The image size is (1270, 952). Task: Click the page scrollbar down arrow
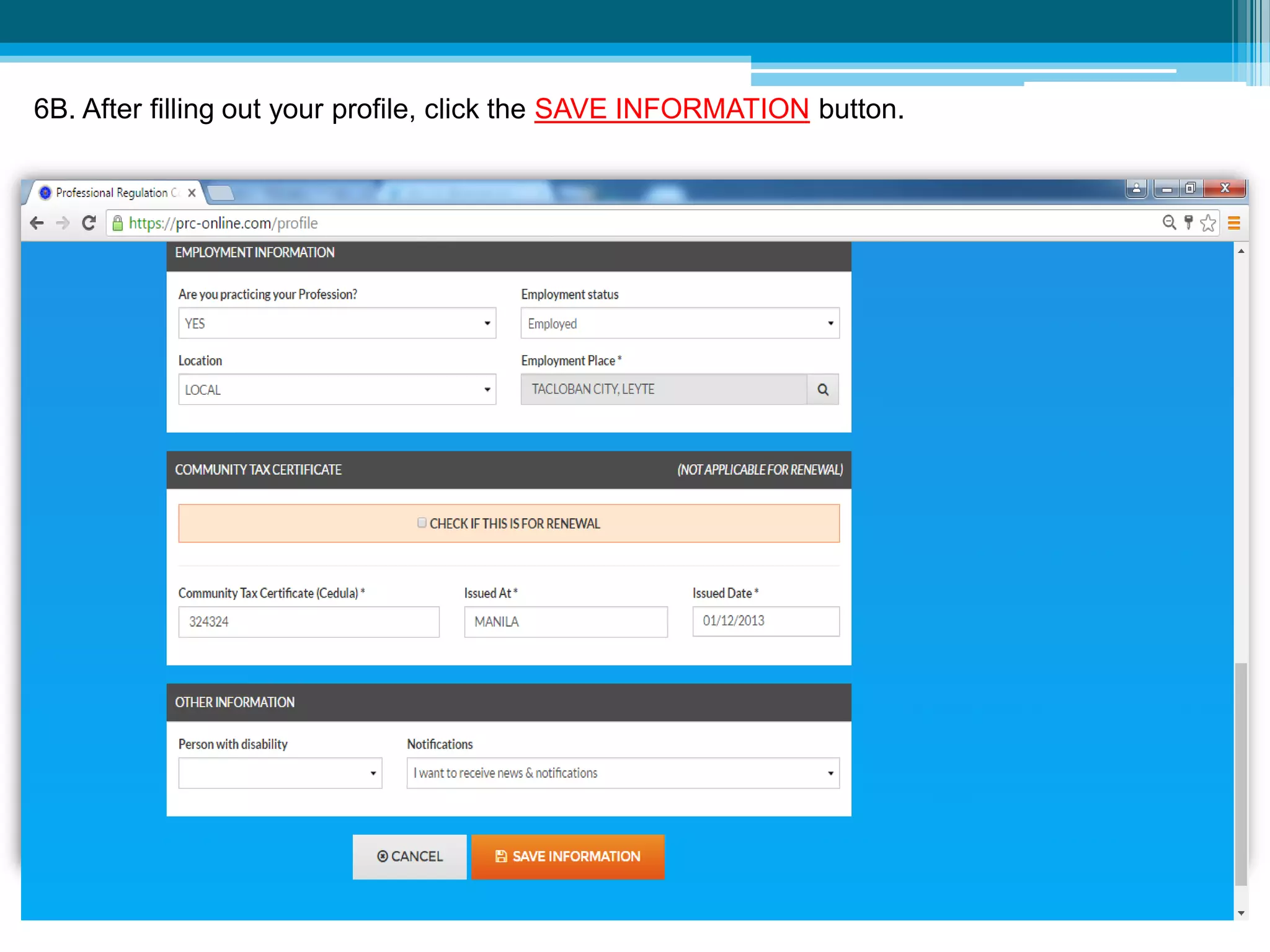coord(1241,913)
